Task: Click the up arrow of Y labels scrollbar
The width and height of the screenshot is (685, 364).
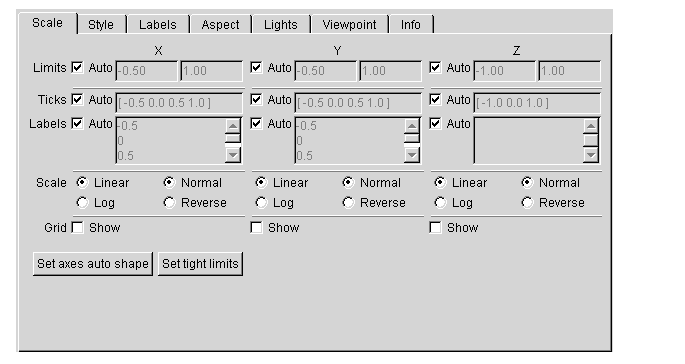Action: point(412,126)
